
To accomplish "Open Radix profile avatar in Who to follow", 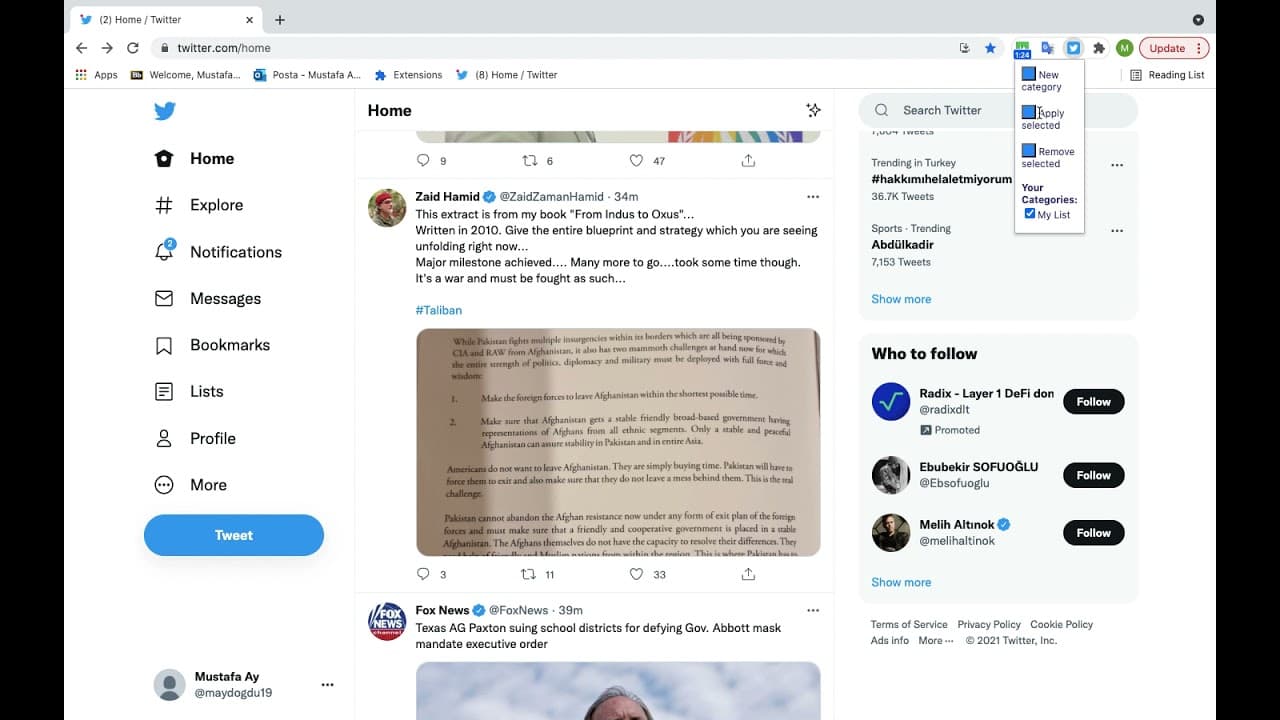I will click(x=890, y=402).
